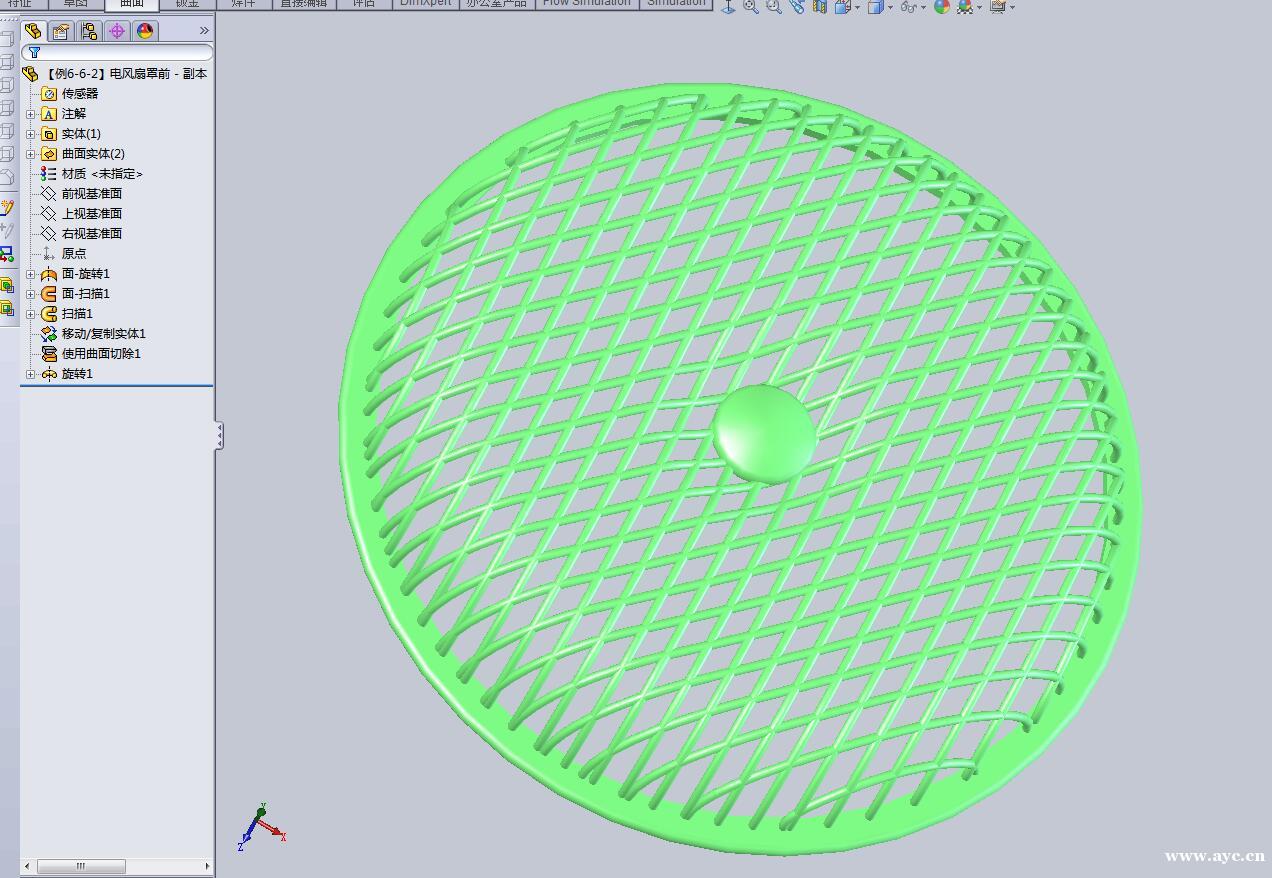Open the PropertyManager tab icon
The height and width of the screenshot is (878, 1272).
click(60, 31)
